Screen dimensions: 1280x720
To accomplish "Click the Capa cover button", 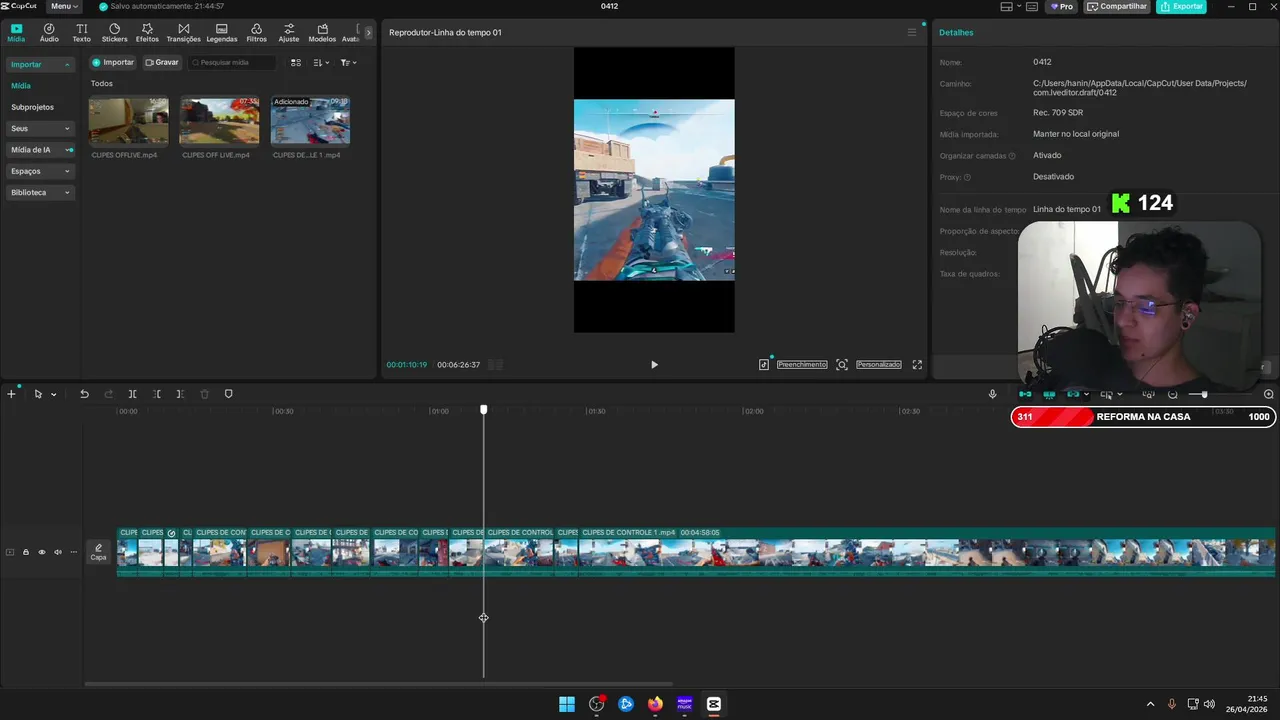I will point(98,552).
